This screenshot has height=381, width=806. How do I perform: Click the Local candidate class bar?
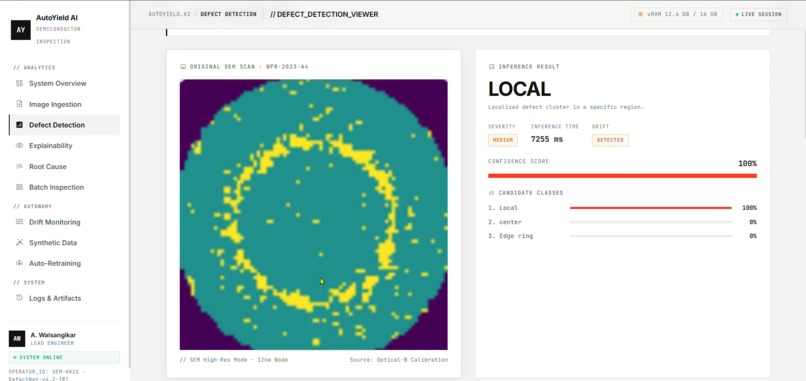click(x=651, y=208)
